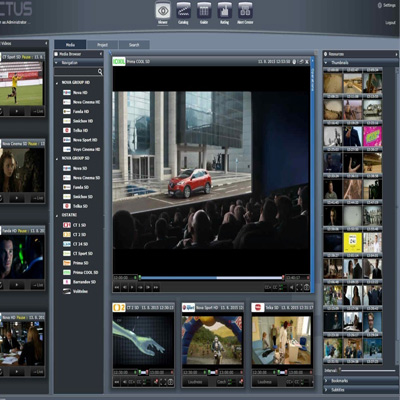Open Settings in top right corner

(387, 5)
